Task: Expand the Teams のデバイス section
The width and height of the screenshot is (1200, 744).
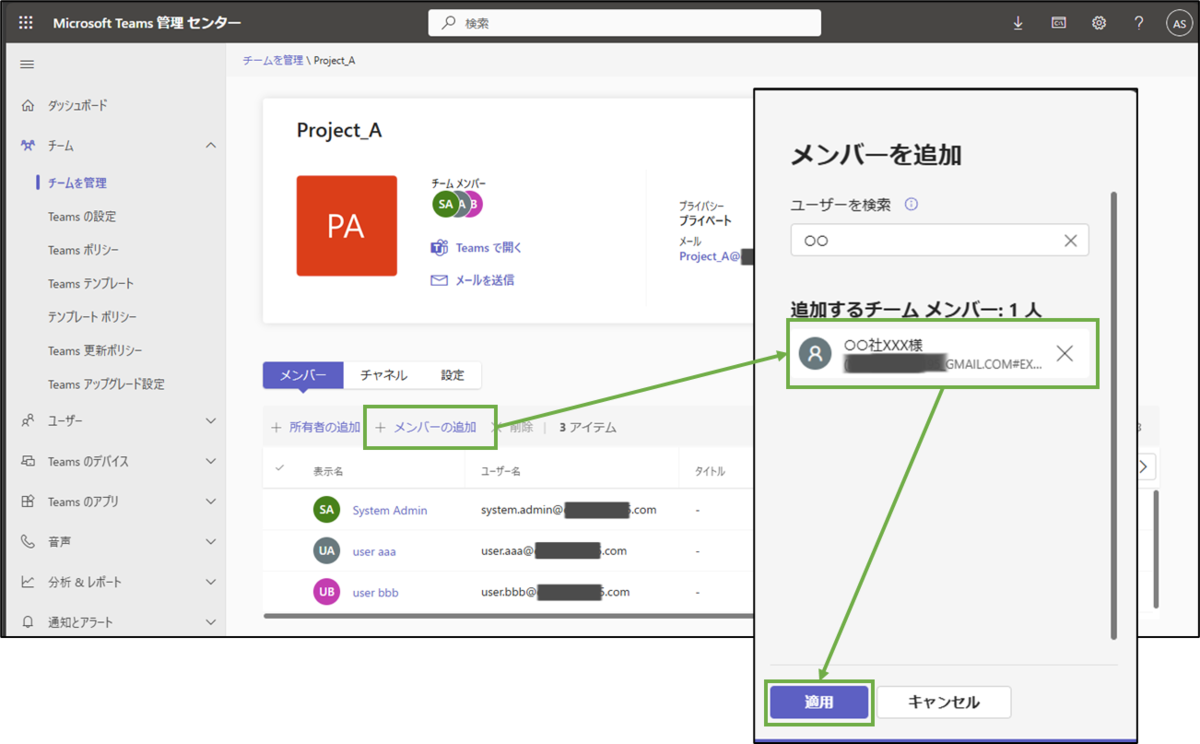Action: click(x=210, y=461)
